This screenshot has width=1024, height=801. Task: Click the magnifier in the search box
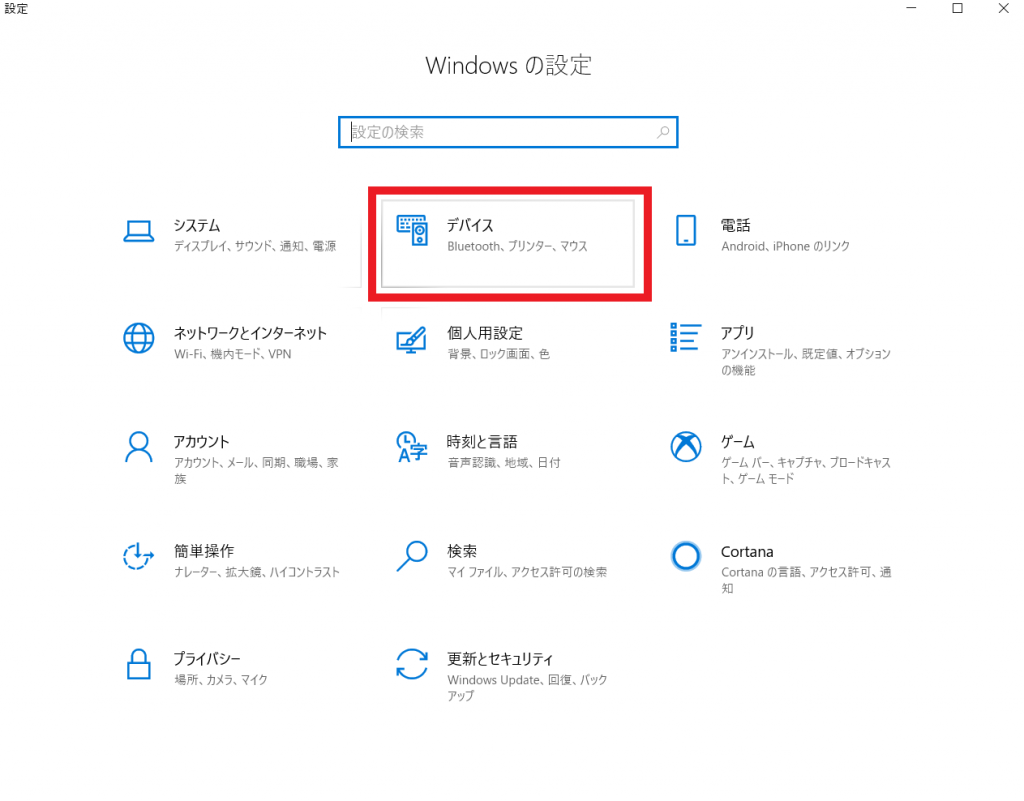(663, 132)
